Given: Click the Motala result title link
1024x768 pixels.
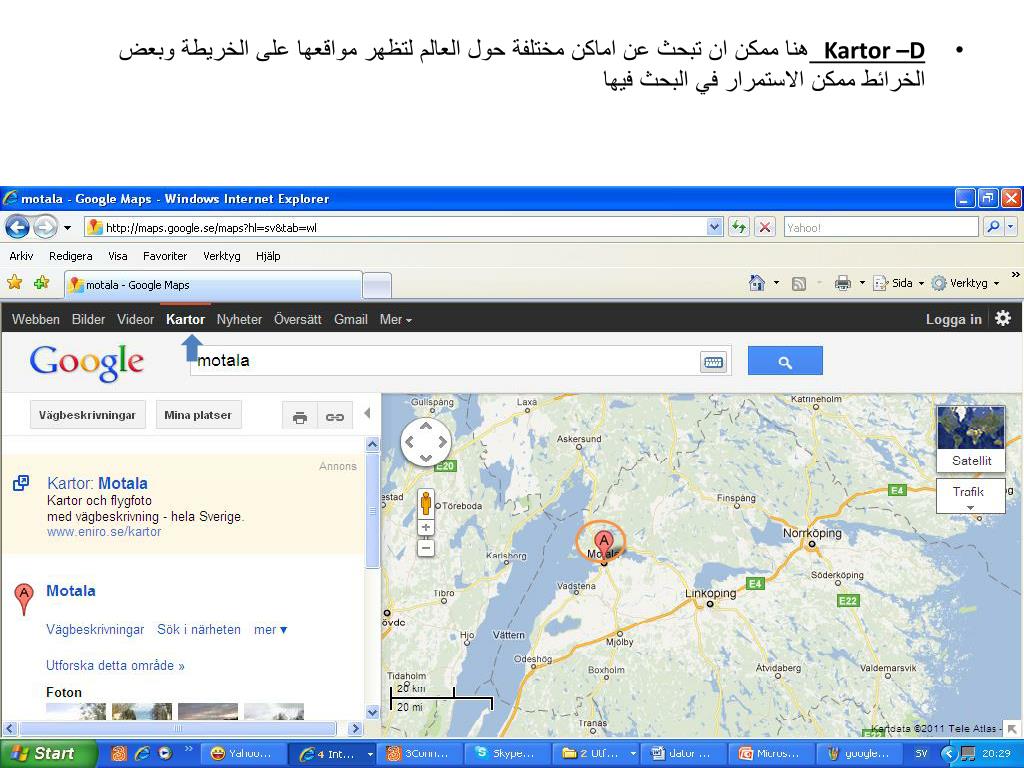Looking at the screenshot, I should (71, 591).
